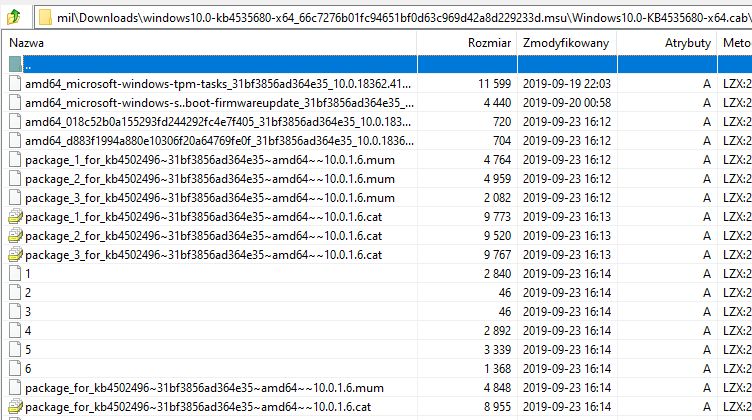The image size is (752, 420).
Task: Click inside the archive path address field
Action: point(393,18)
